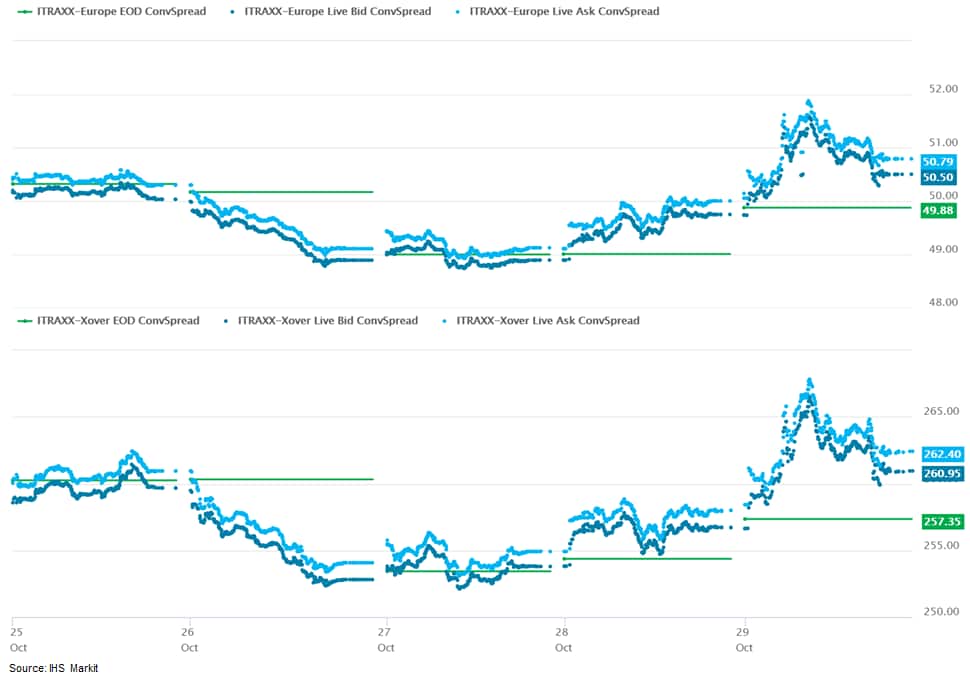Viewport: 970px width, 681px height.
Task: Click the light blue Xover Live Ask legend dot
Action: [445, 321]
